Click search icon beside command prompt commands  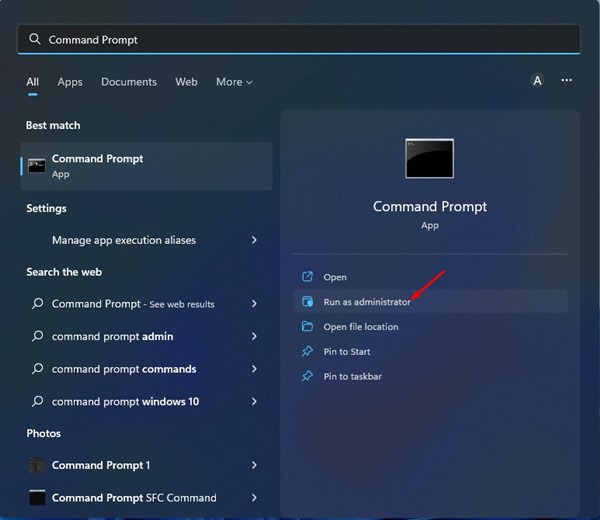(38, 368)
